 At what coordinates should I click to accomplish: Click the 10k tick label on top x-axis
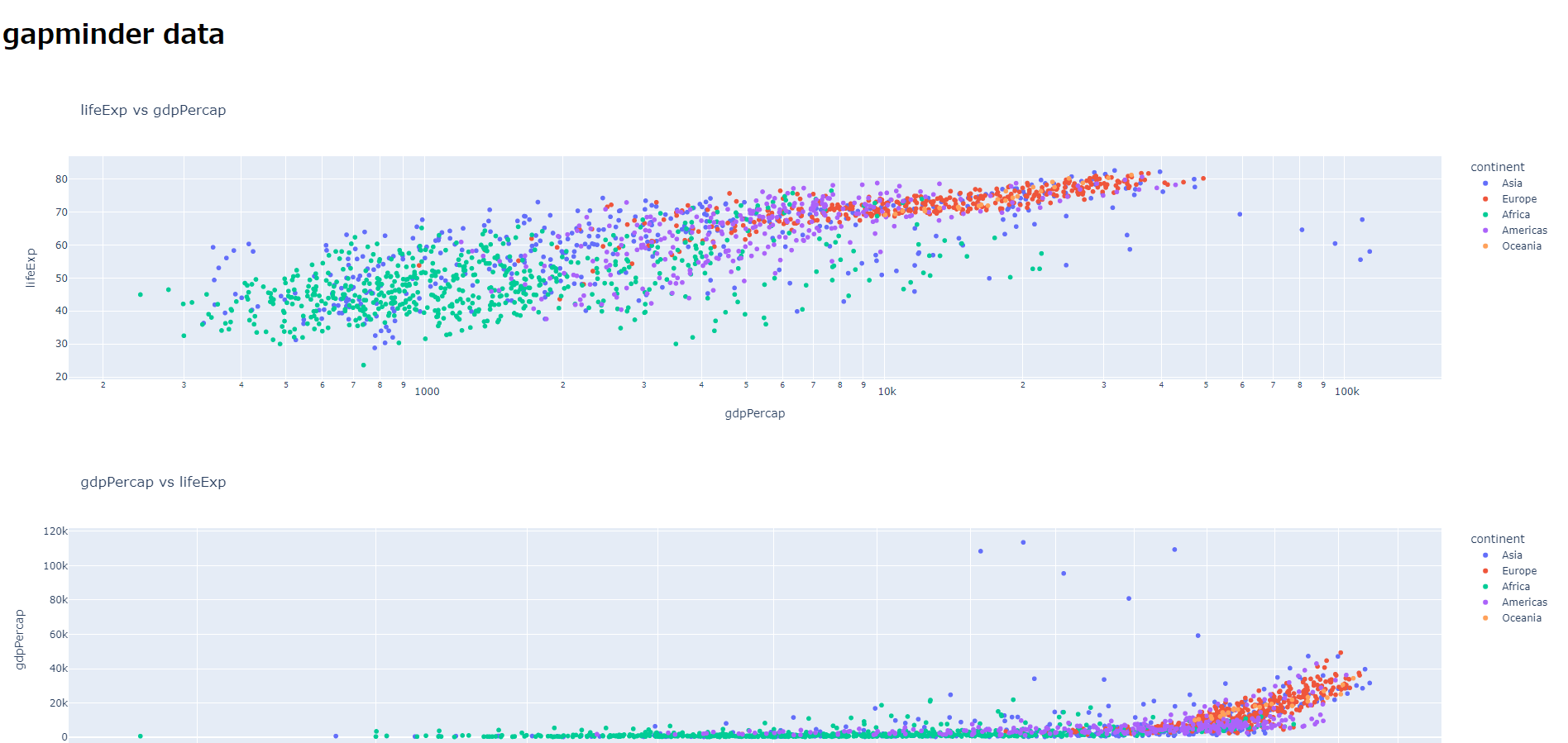[x=887, y=392]
